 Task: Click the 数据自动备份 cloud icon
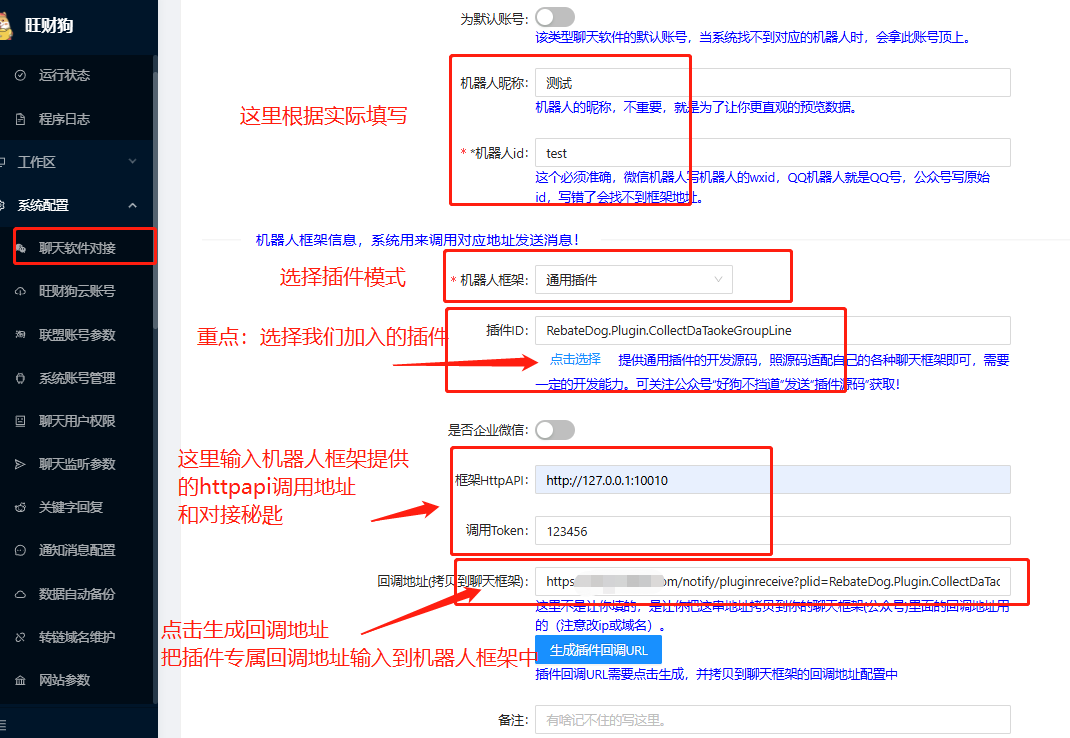tap(20, 593)
